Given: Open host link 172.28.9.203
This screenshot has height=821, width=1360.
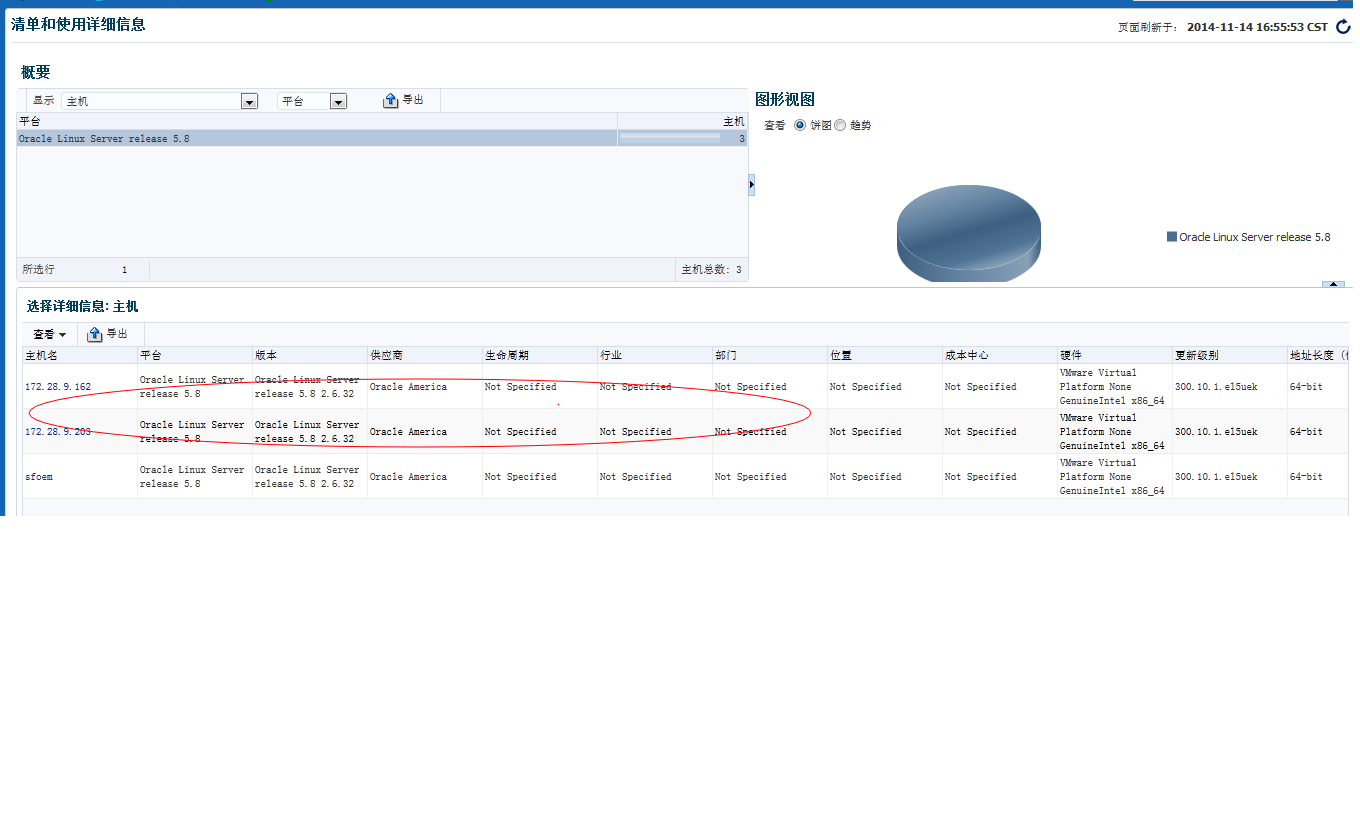Looking at the screenshot, I should (x=58, y=432).
